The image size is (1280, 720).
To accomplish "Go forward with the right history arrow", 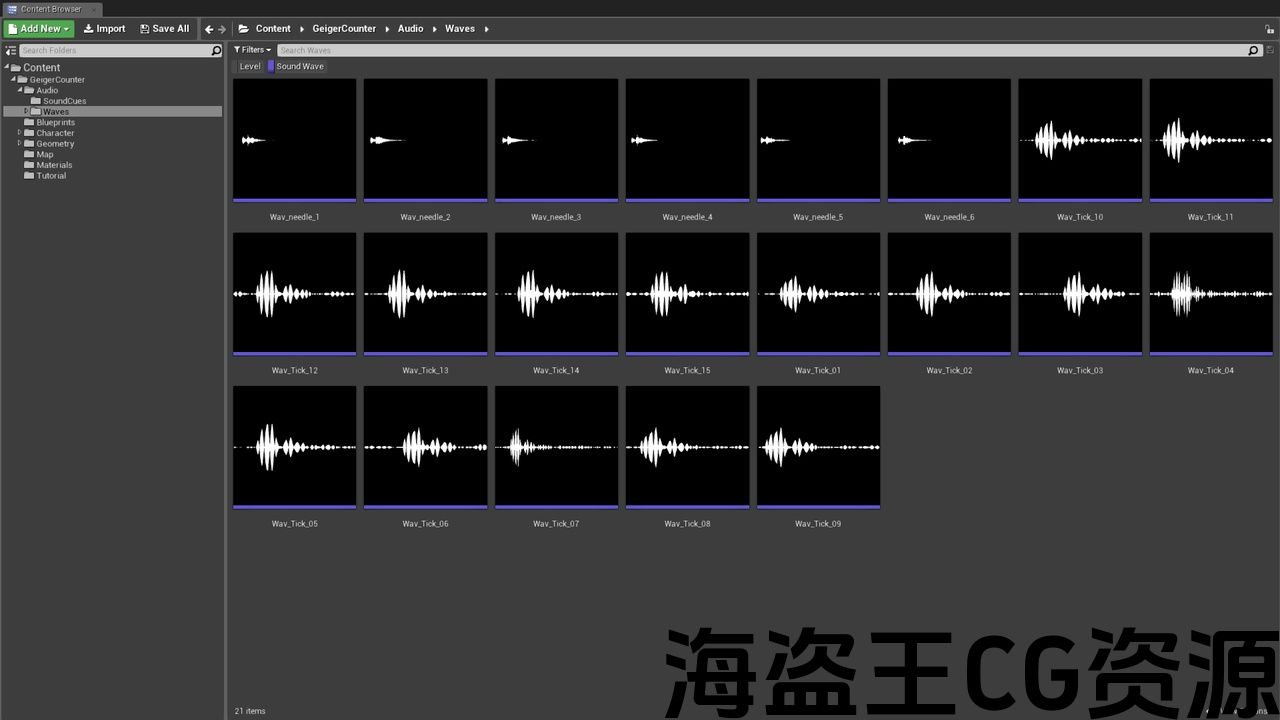I will (x=222, y=29).
